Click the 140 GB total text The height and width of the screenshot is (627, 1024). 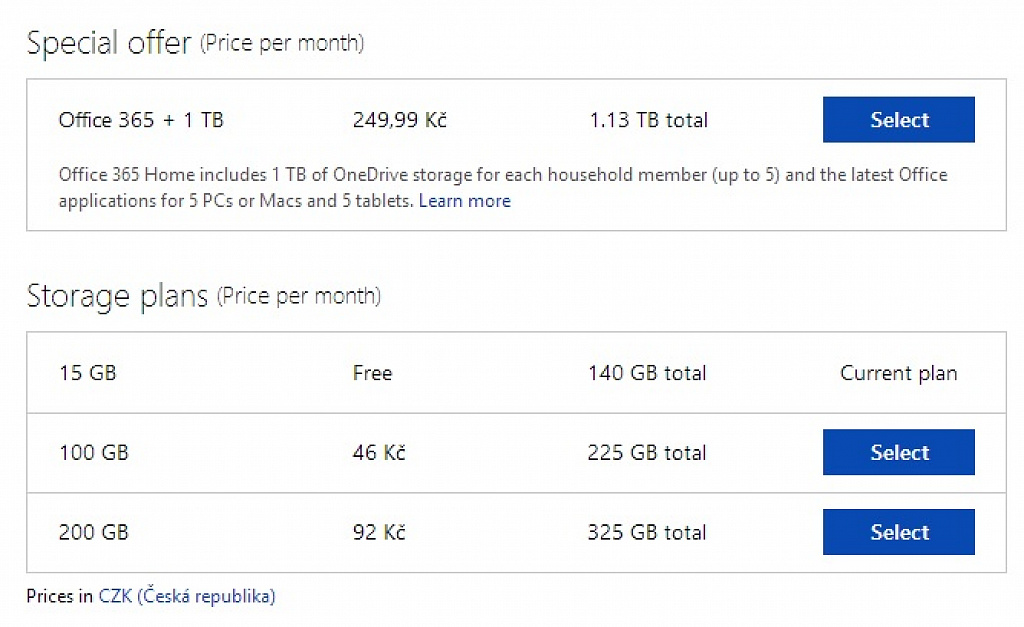point(647,373)
